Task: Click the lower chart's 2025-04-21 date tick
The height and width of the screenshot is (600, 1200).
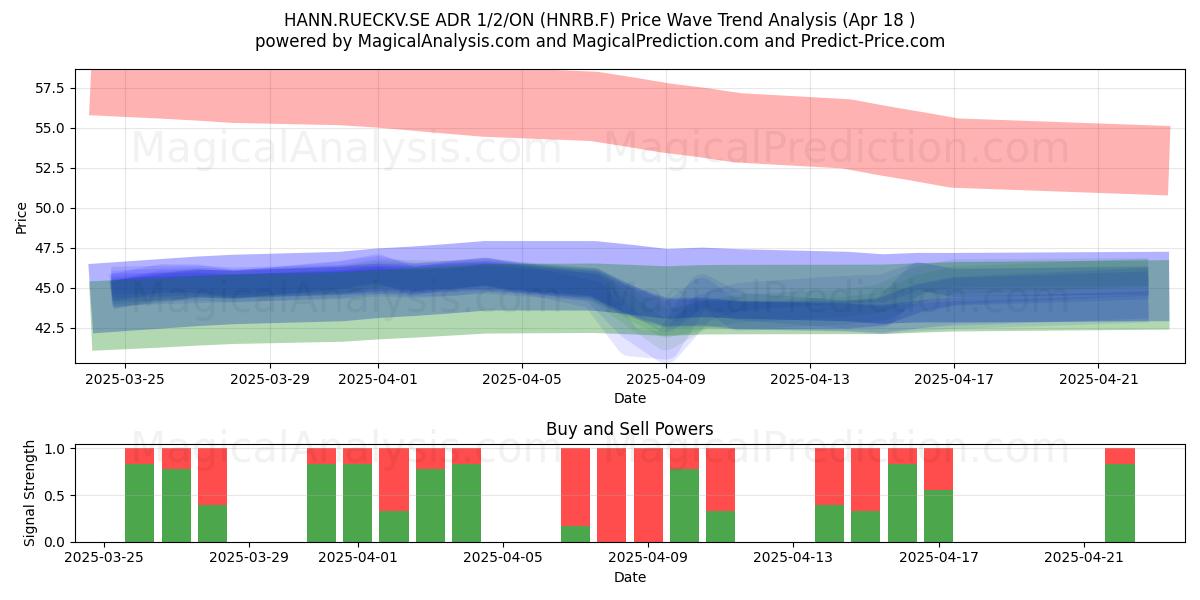Action: [1084, 558]
